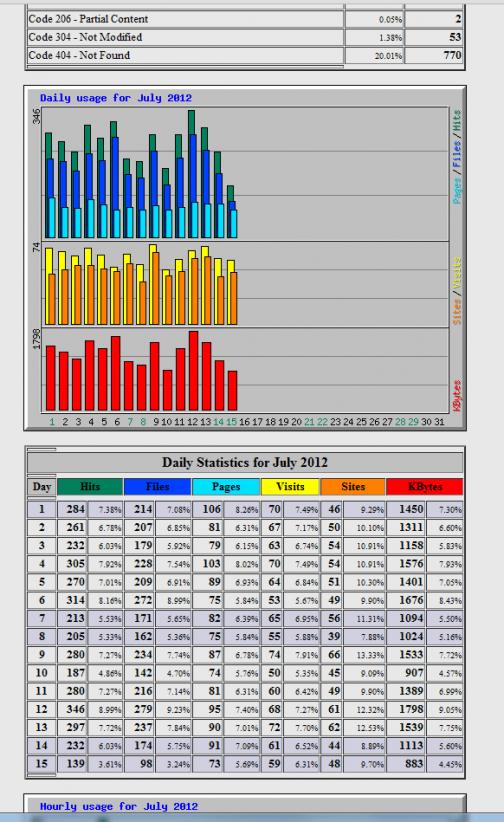504x822 pixels.
Task: Select the KBytes value 1113 for day 14
Action: point(411,745)
